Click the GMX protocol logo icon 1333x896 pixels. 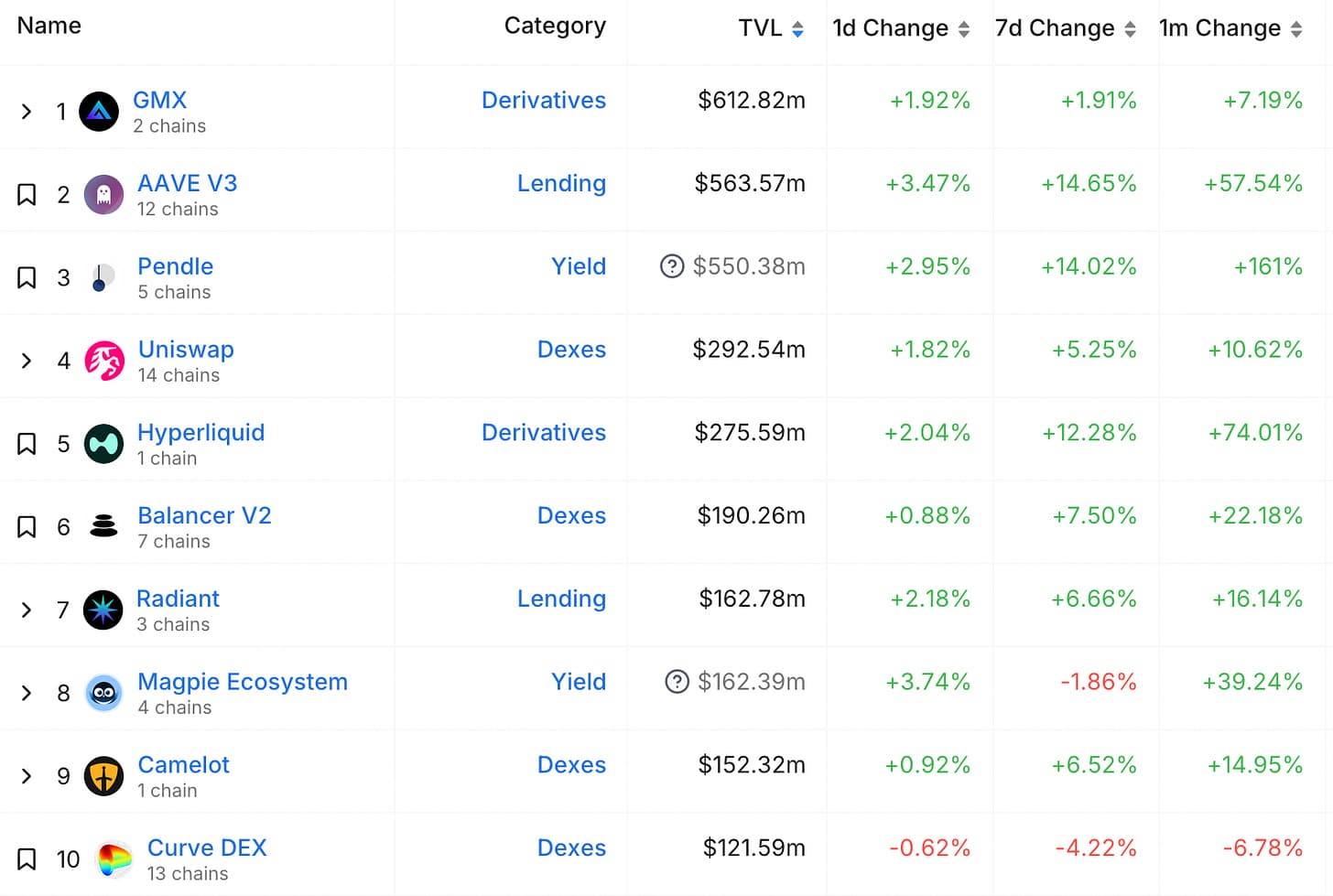99,112
